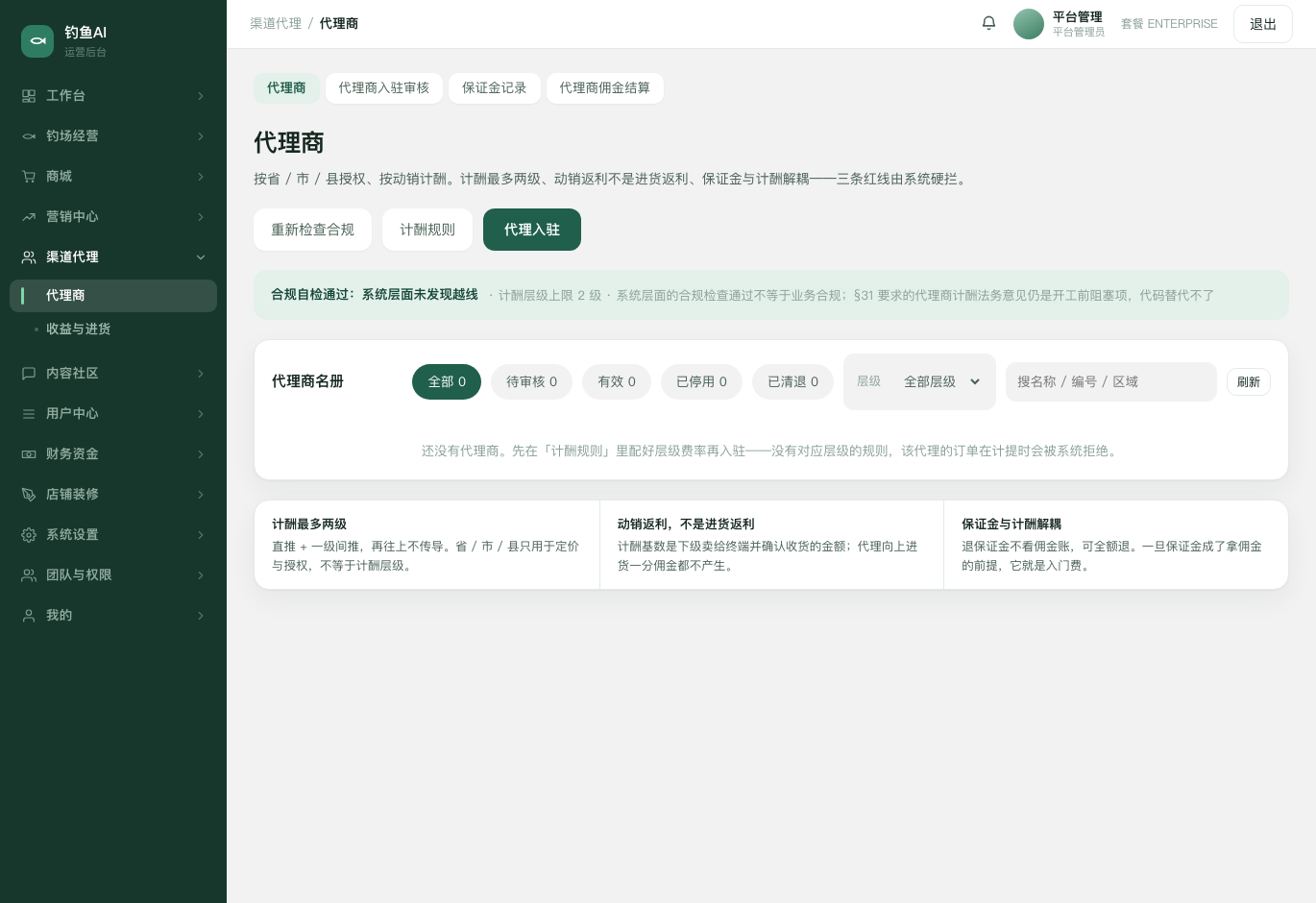Click the user avatar in header

click(1029, 24)
